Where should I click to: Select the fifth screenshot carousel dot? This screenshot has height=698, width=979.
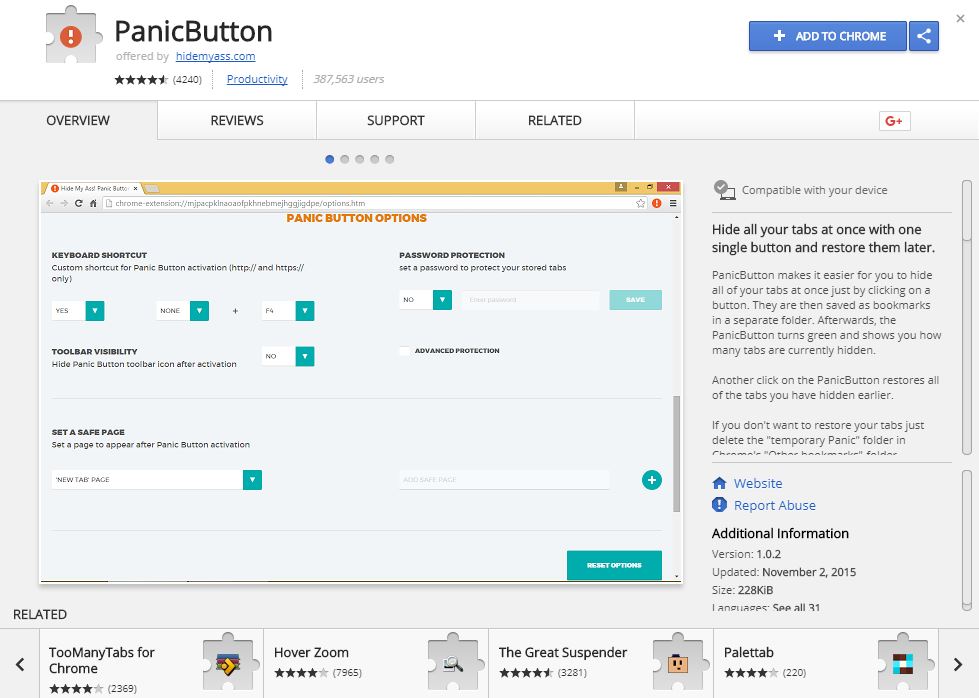pos(390,159)
